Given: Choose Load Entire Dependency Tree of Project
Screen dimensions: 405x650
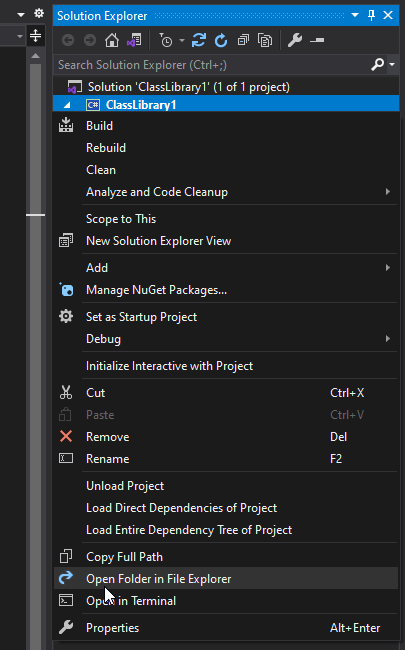Looking at the screenshot, I should (226, 530).
